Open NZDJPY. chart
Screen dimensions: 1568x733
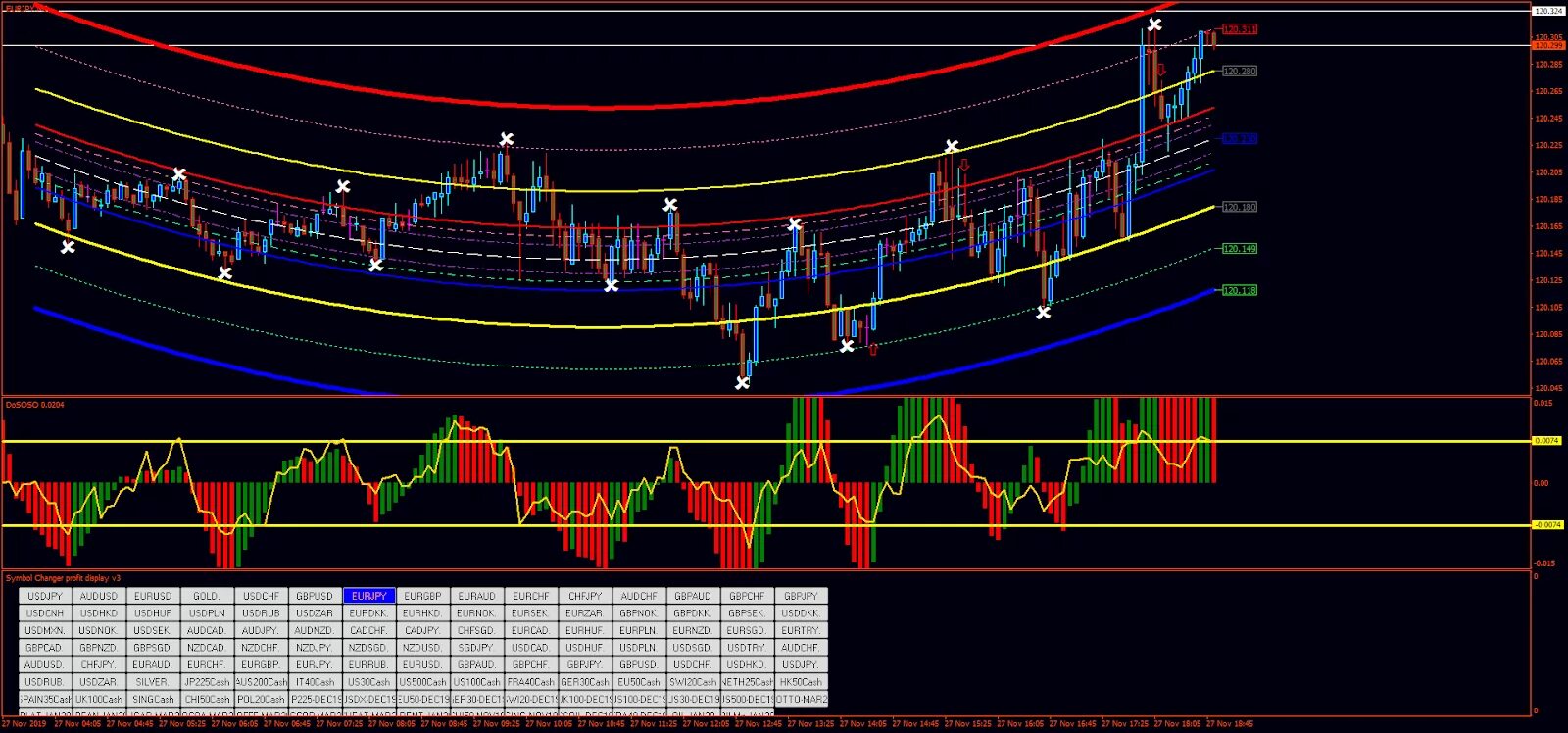315,648
